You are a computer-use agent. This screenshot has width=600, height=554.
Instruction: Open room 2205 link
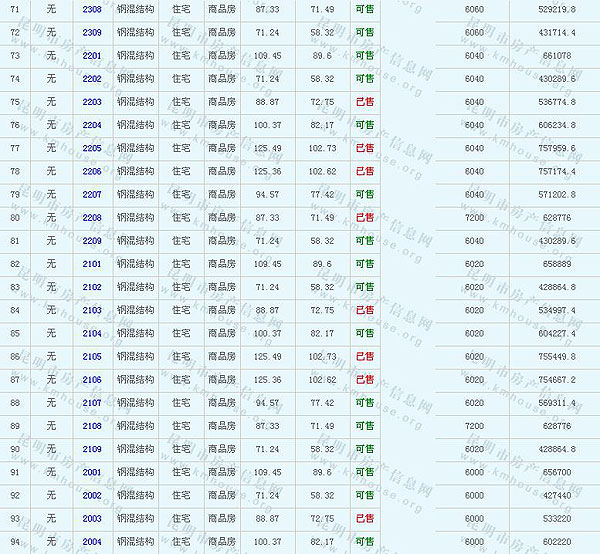pyautogui.click(x=92, y=148)
